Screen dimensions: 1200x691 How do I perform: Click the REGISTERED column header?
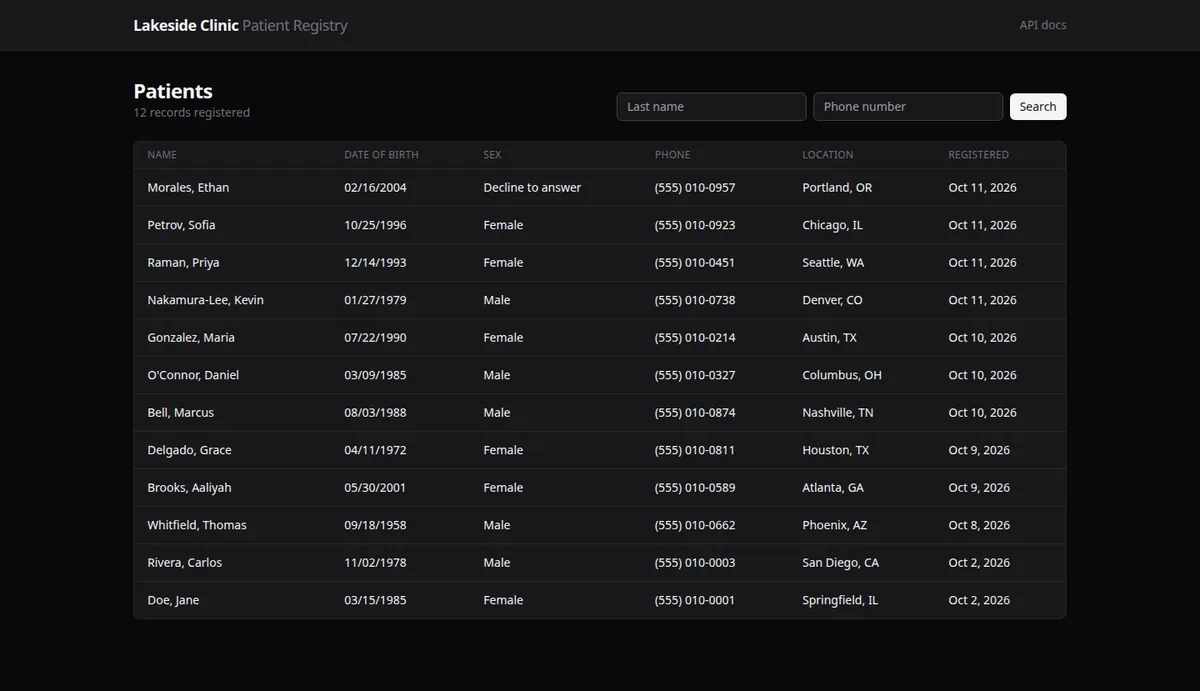[x=978, y=155]
